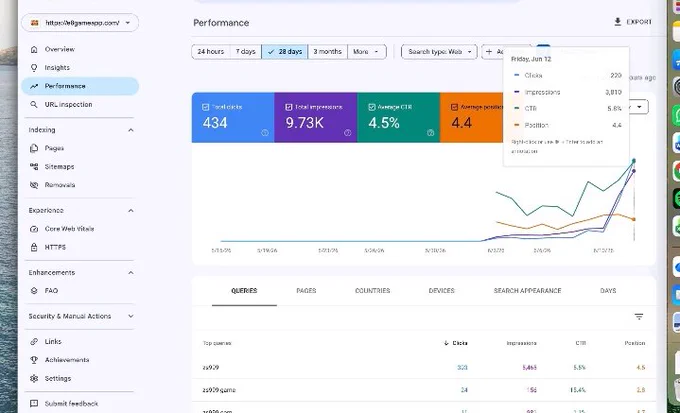Screen dimensions: 680x413
Task: Open the property selector dropdown
Action: click(80, 23)
